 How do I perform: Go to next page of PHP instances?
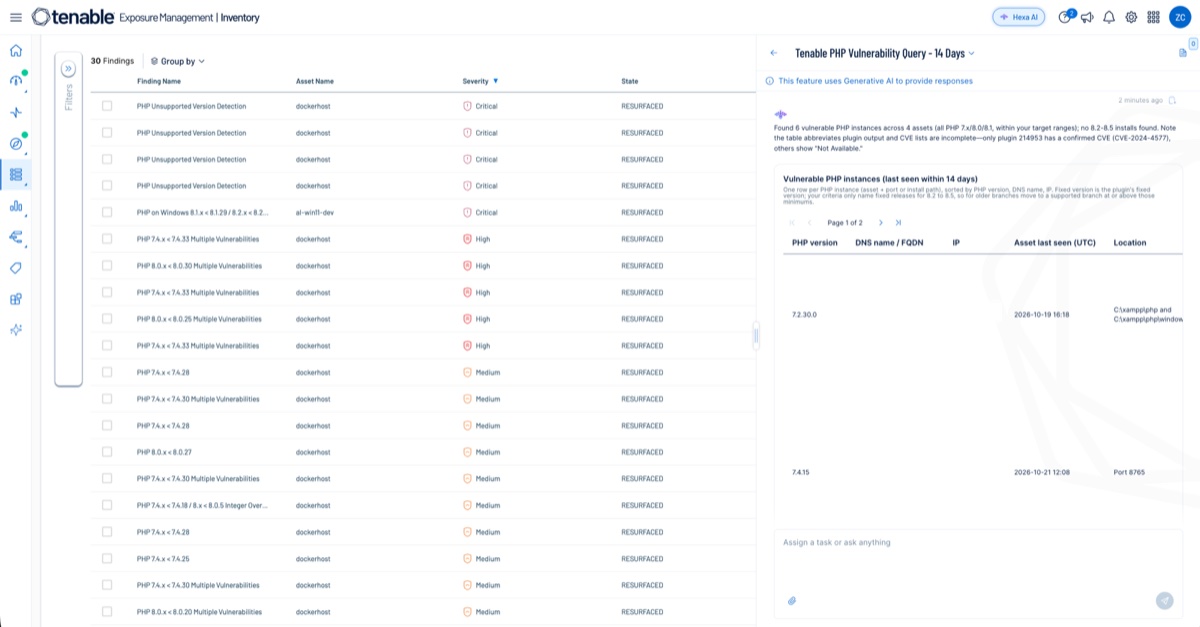(880, 223)
